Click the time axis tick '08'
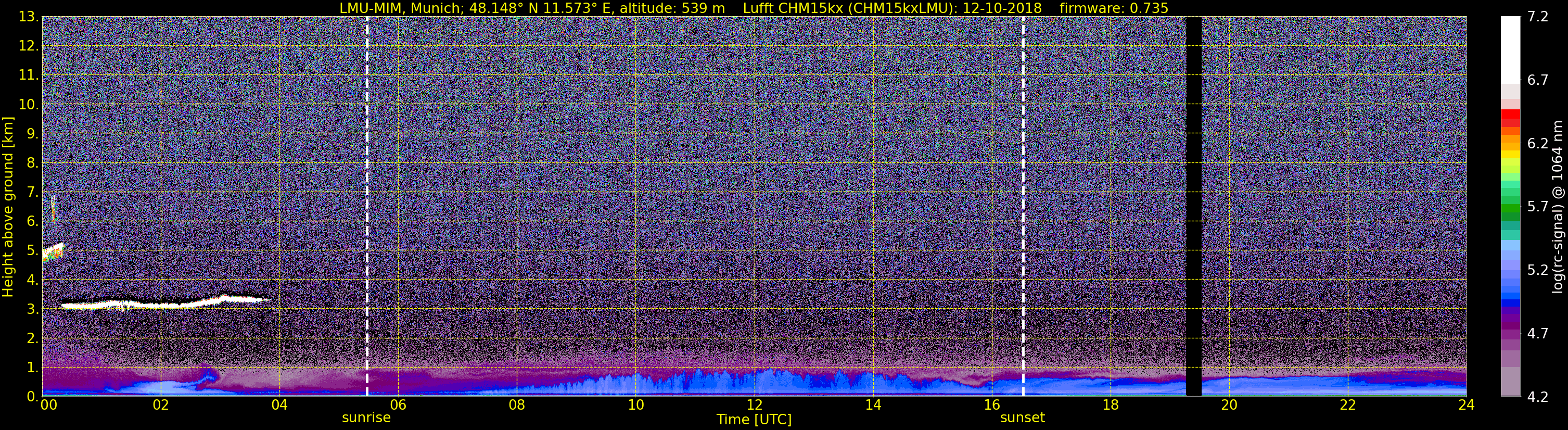The width and height of the screenshot is (1568, 430). tap(516, 406)
